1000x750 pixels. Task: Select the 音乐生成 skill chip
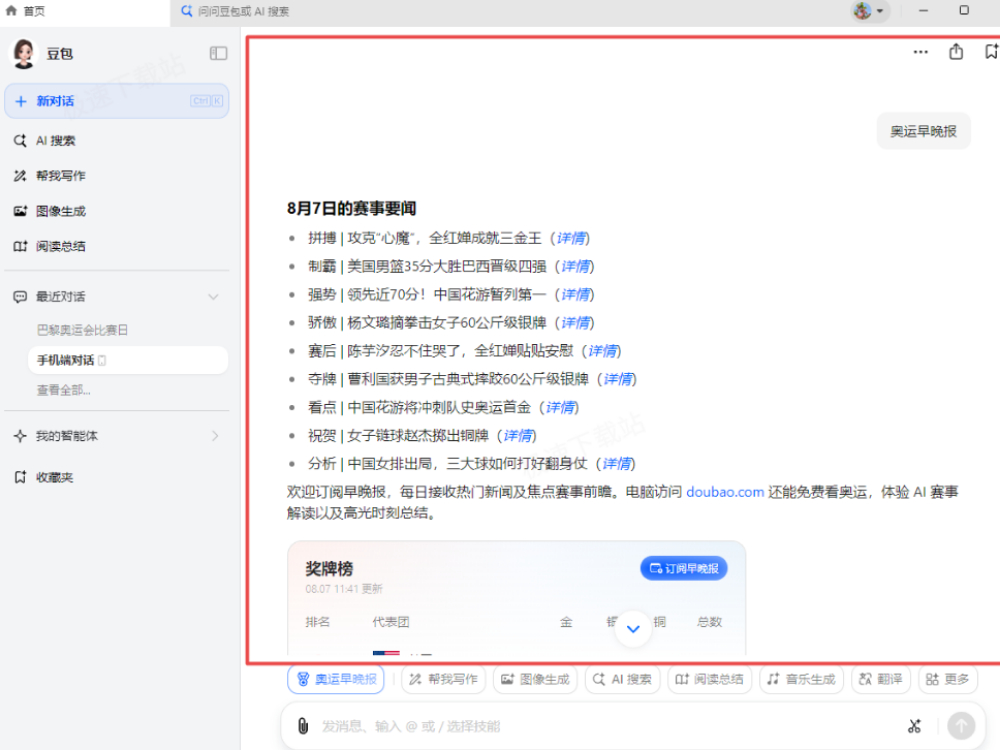(x=802, y=679)
